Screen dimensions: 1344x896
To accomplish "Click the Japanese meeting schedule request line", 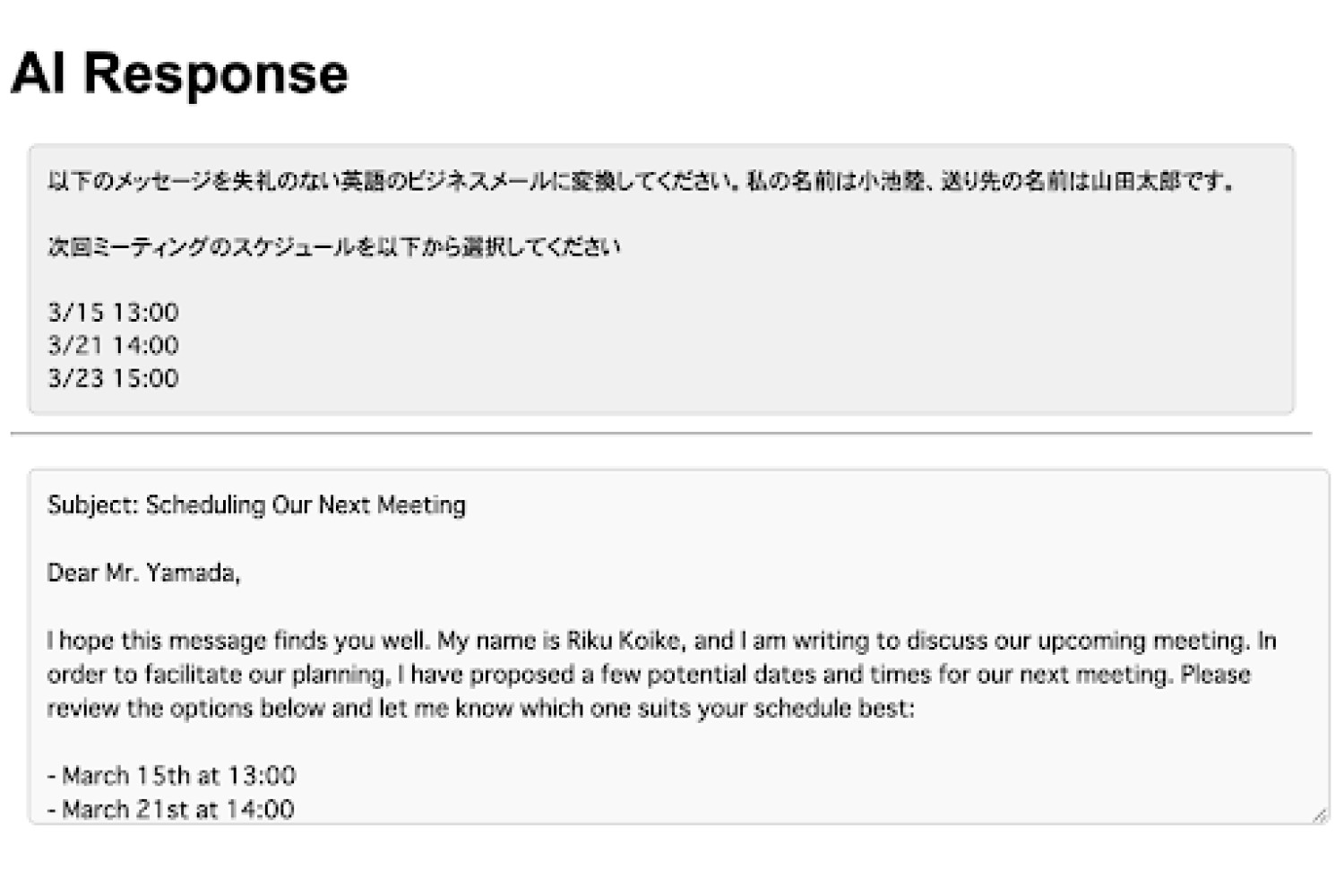I will point(333,247).
